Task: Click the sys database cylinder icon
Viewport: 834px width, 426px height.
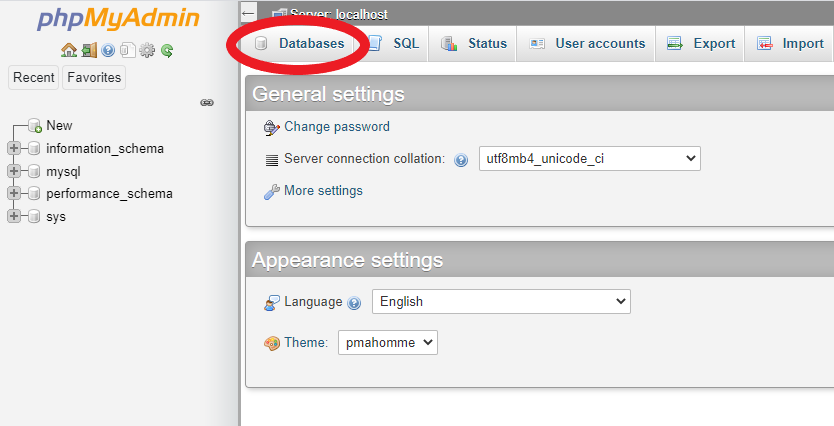Action: pyautogui.click(x=34, y=216)
